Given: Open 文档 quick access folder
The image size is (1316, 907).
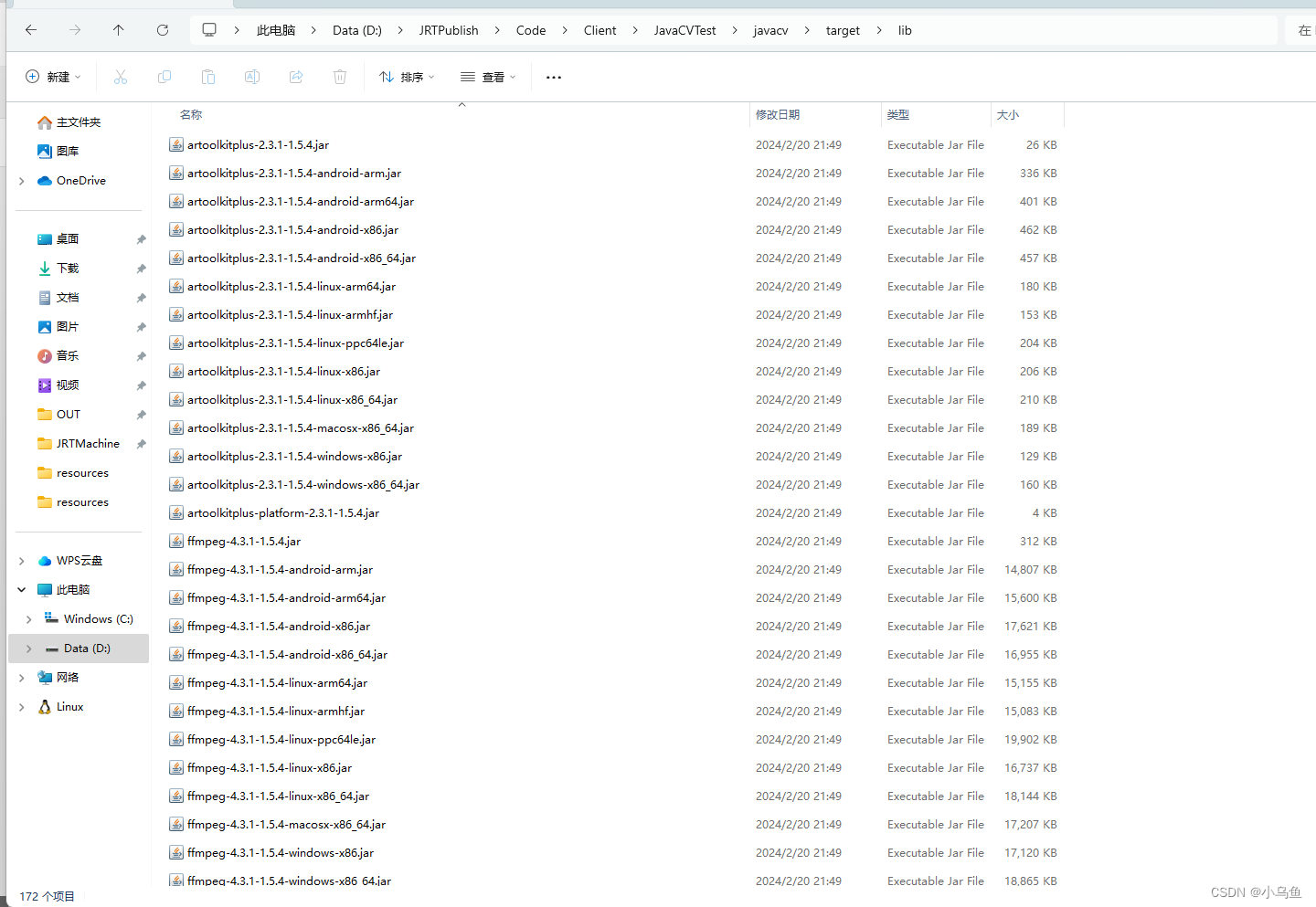Looking at the screenshot, I should point(68,298).
